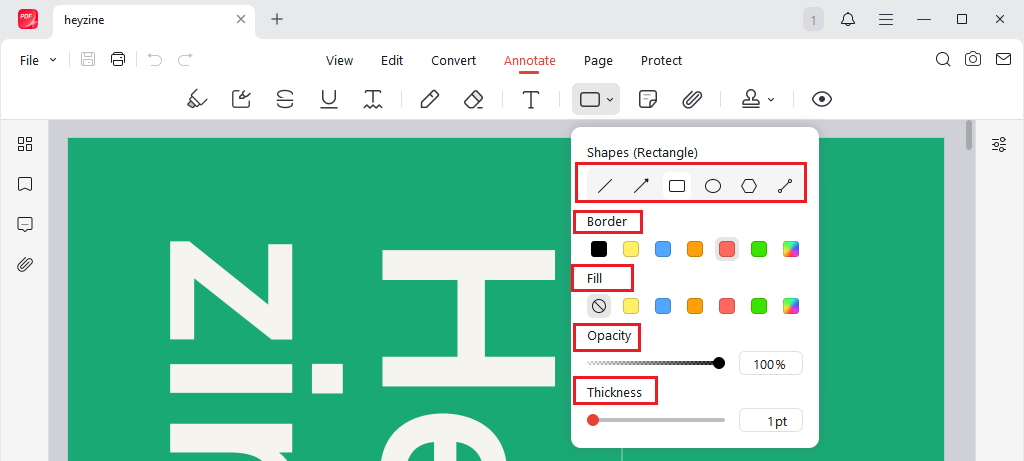Click the Thickness 1pt value field

click(771, 421)
